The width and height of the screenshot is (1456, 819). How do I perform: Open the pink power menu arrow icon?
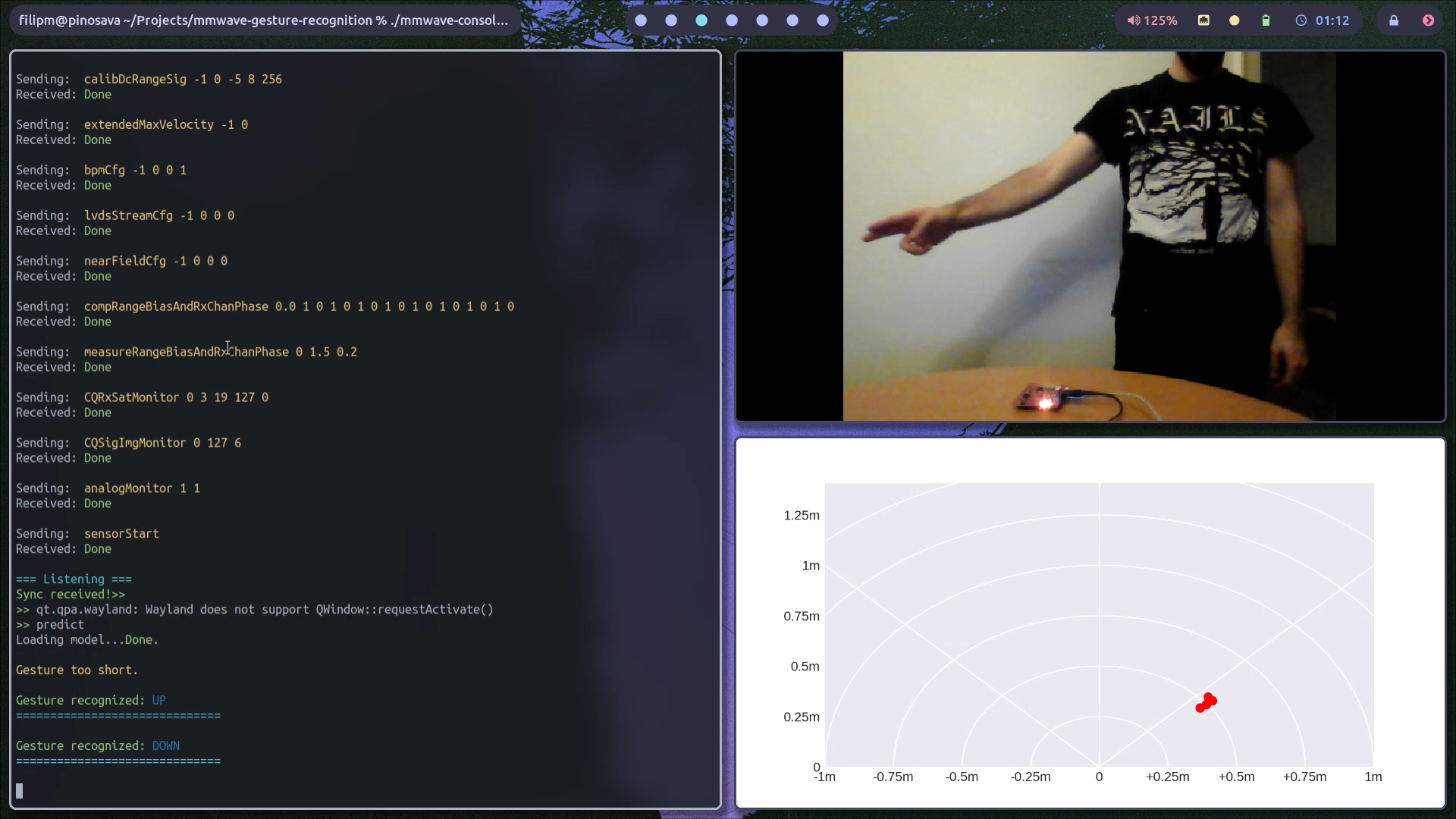[x=1428, y=20]
